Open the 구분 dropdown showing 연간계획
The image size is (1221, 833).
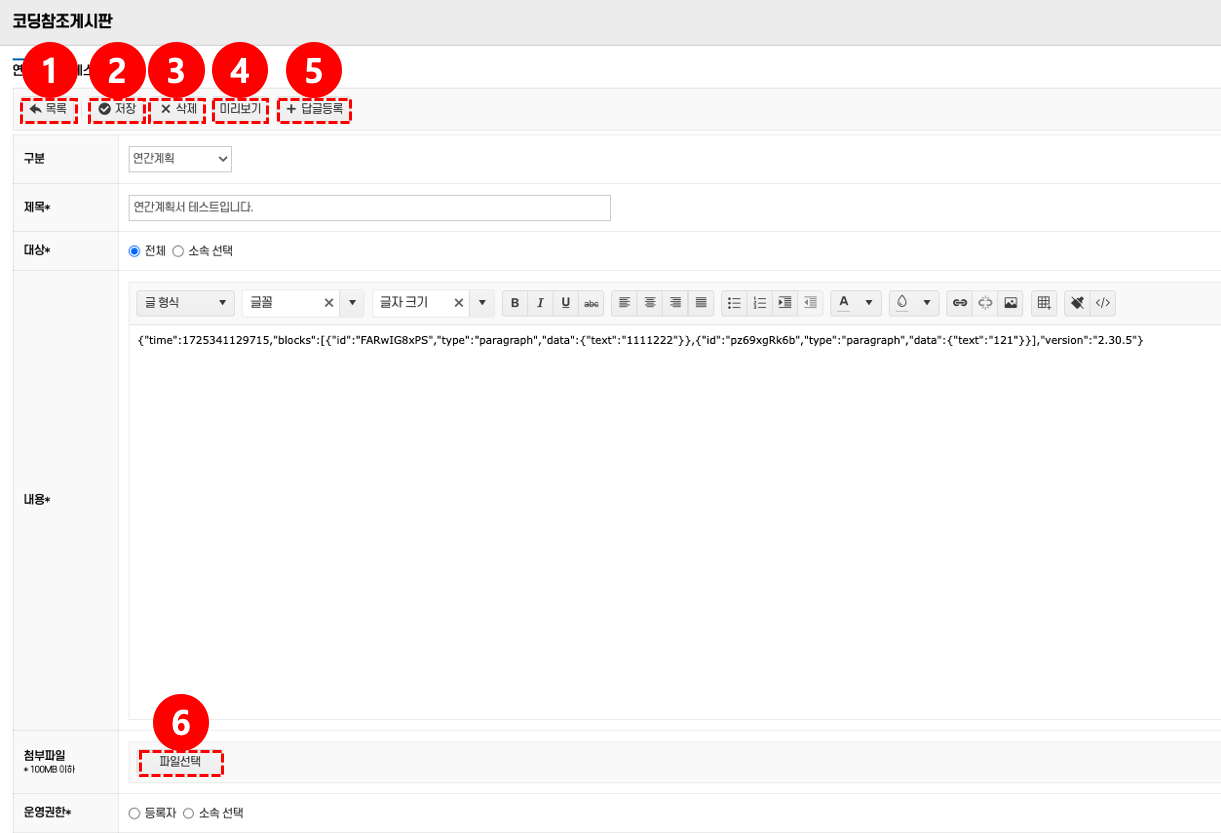pyautogui.click(x=180, y=159)
